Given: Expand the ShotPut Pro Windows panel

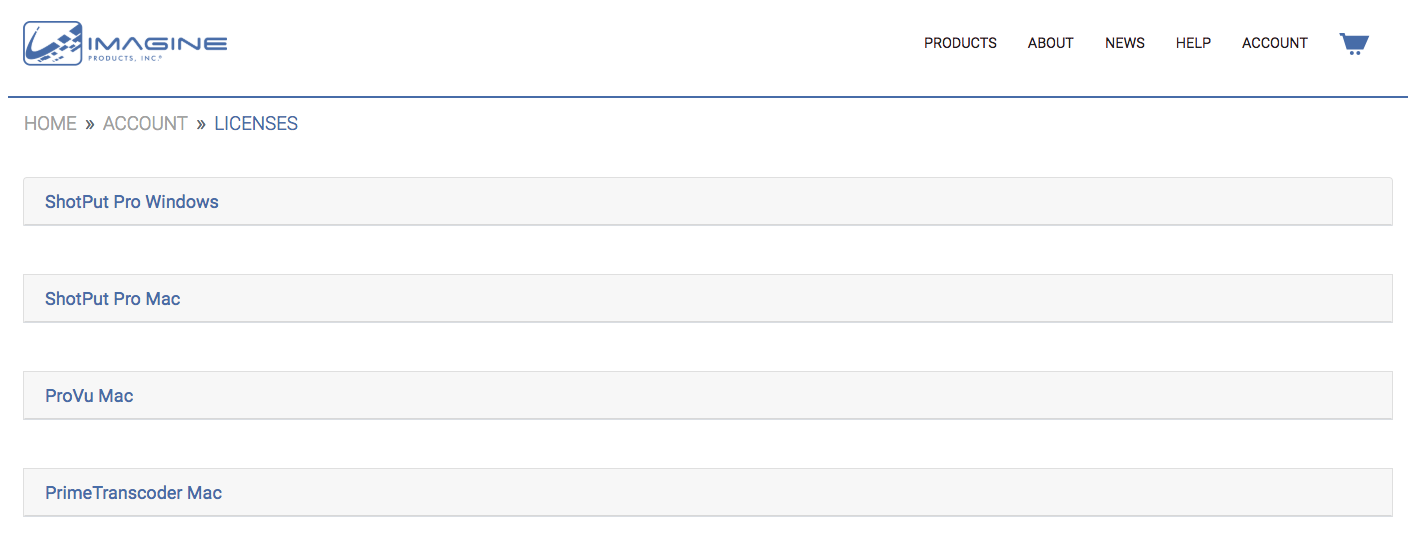Looking at the screenshot, I should (x=708, y=202).
